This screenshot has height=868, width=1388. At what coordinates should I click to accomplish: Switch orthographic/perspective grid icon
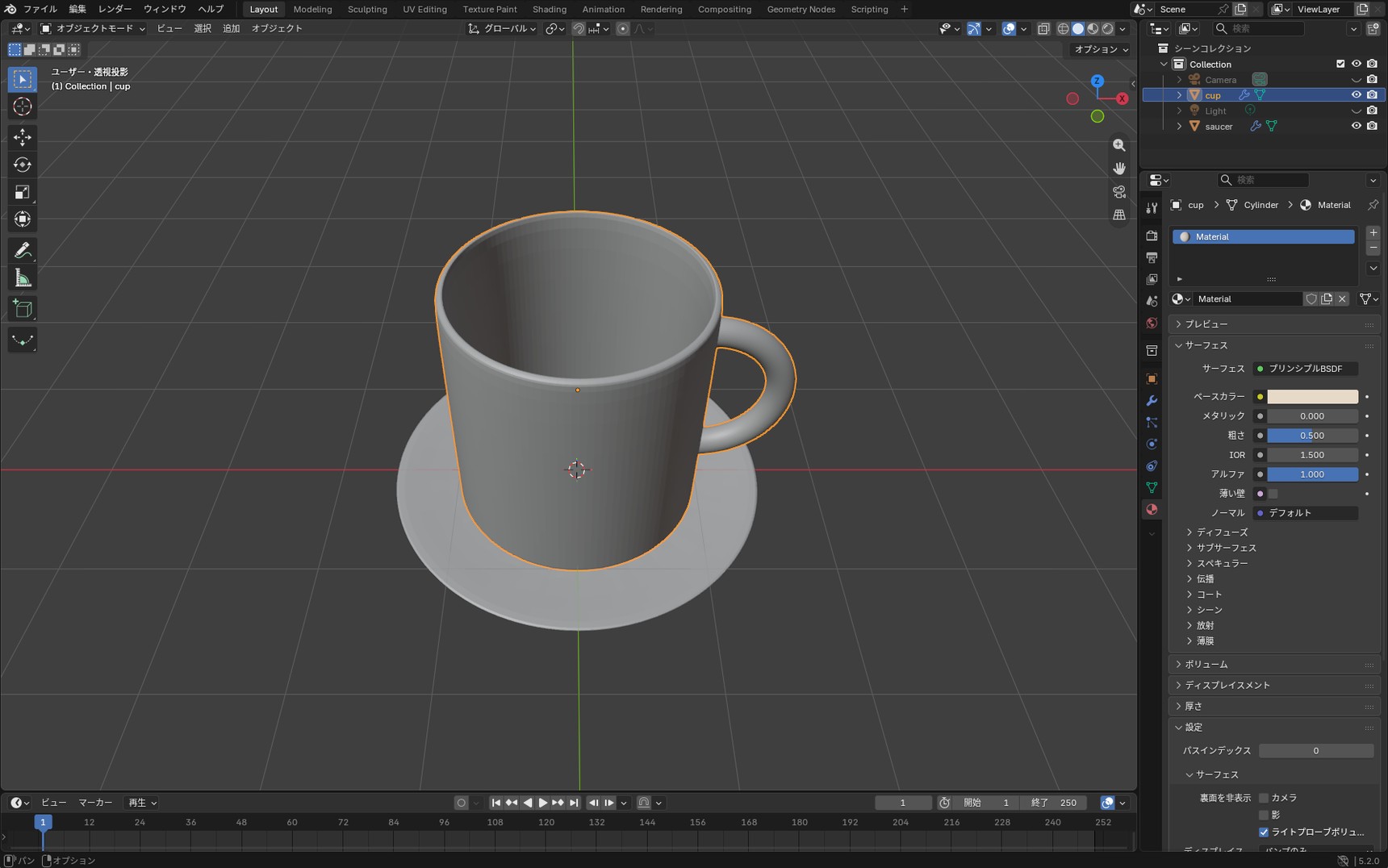[x=1119, y=215]
